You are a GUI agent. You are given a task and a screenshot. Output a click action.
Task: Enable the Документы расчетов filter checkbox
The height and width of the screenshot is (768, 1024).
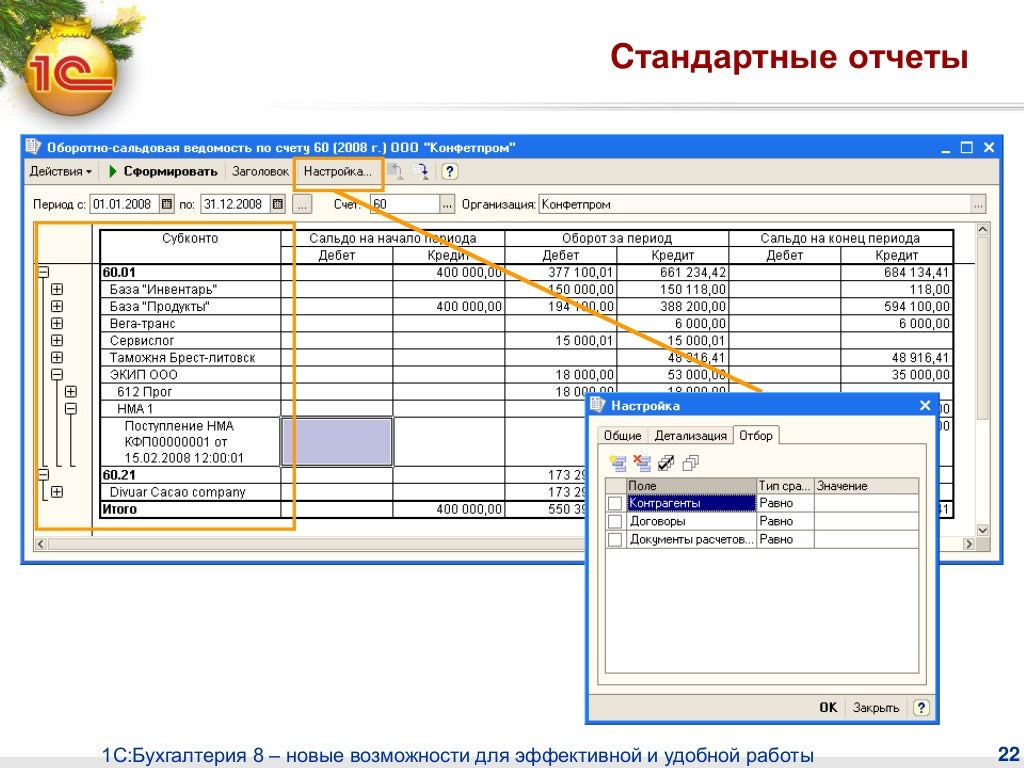coord(615,539)
